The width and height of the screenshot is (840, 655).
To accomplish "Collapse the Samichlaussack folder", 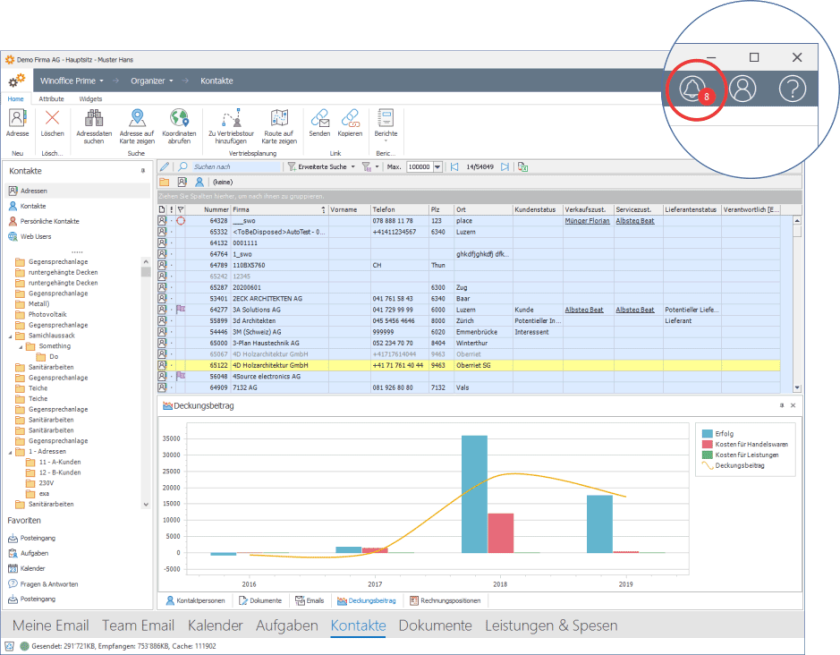I will (10, 336).
